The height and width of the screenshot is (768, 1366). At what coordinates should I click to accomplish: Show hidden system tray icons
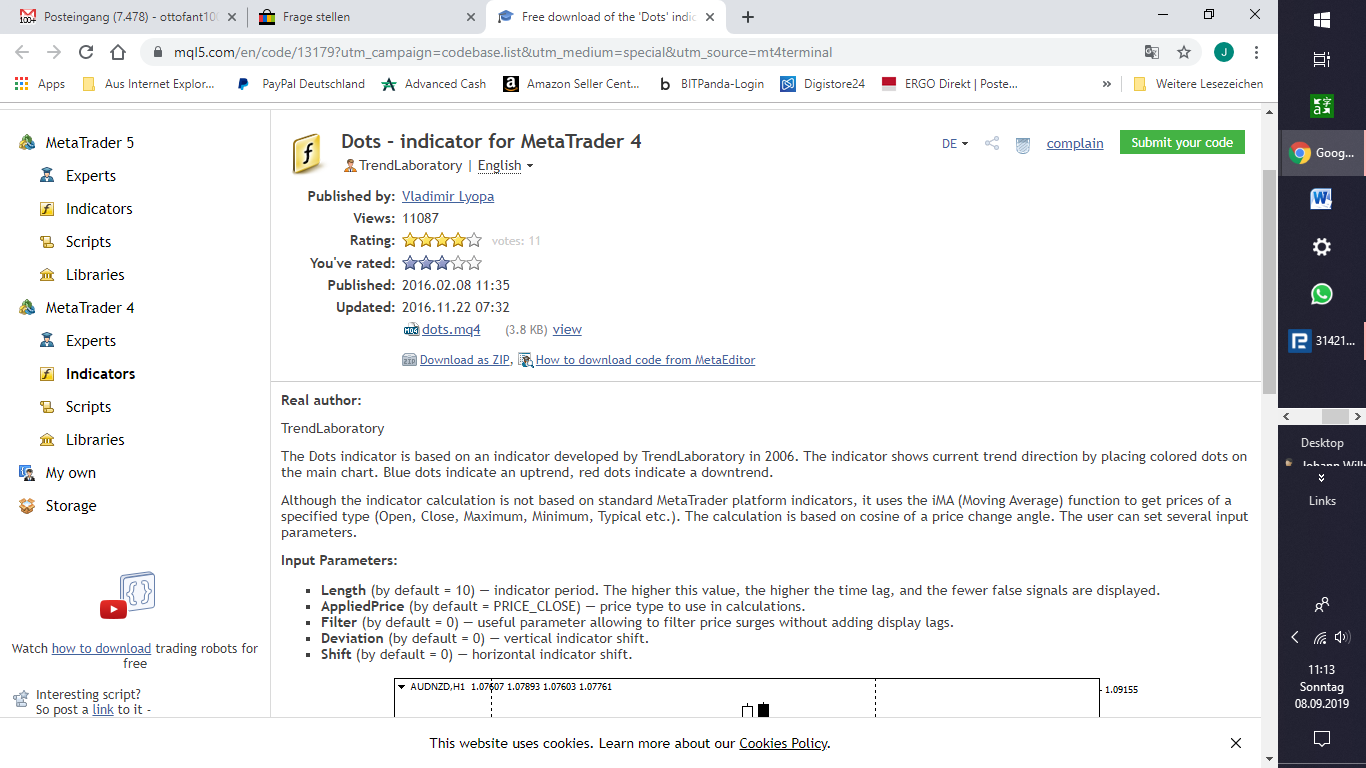tap(1295, 637)
